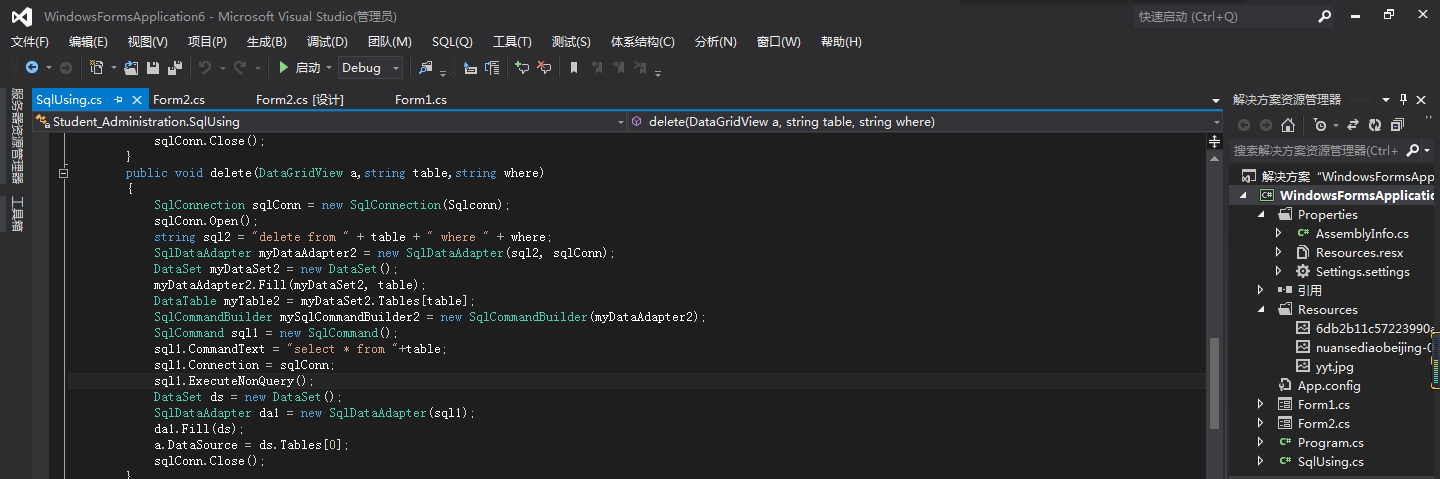Open the 调试(D) menu
This screenshot has width=1440, height=479.
coord(327,41)
